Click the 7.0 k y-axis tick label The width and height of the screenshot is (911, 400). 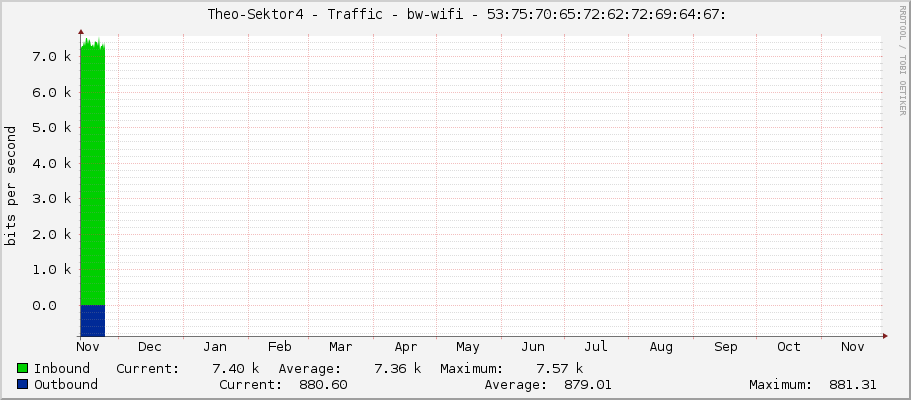[x=52, y=57]
